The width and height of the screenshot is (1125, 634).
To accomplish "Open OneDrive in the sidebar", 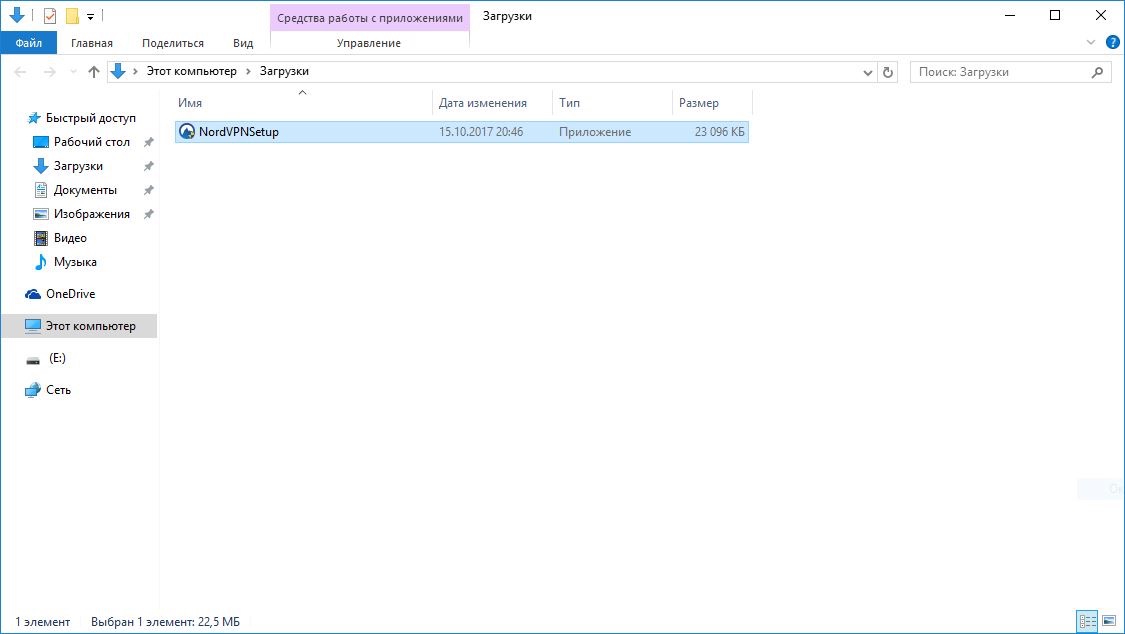I will [70, 293].
